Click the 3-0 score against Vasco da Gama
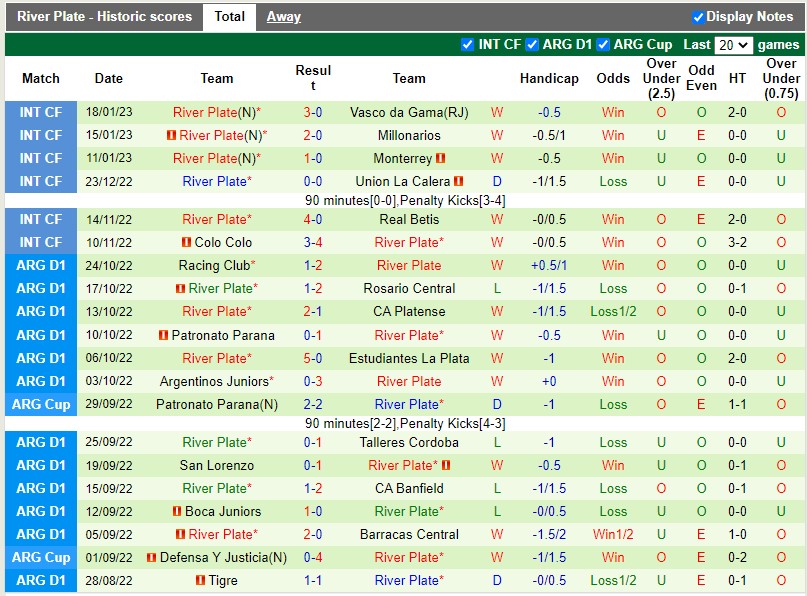Viewport: 807px width, 596px height. click(312, 112)
